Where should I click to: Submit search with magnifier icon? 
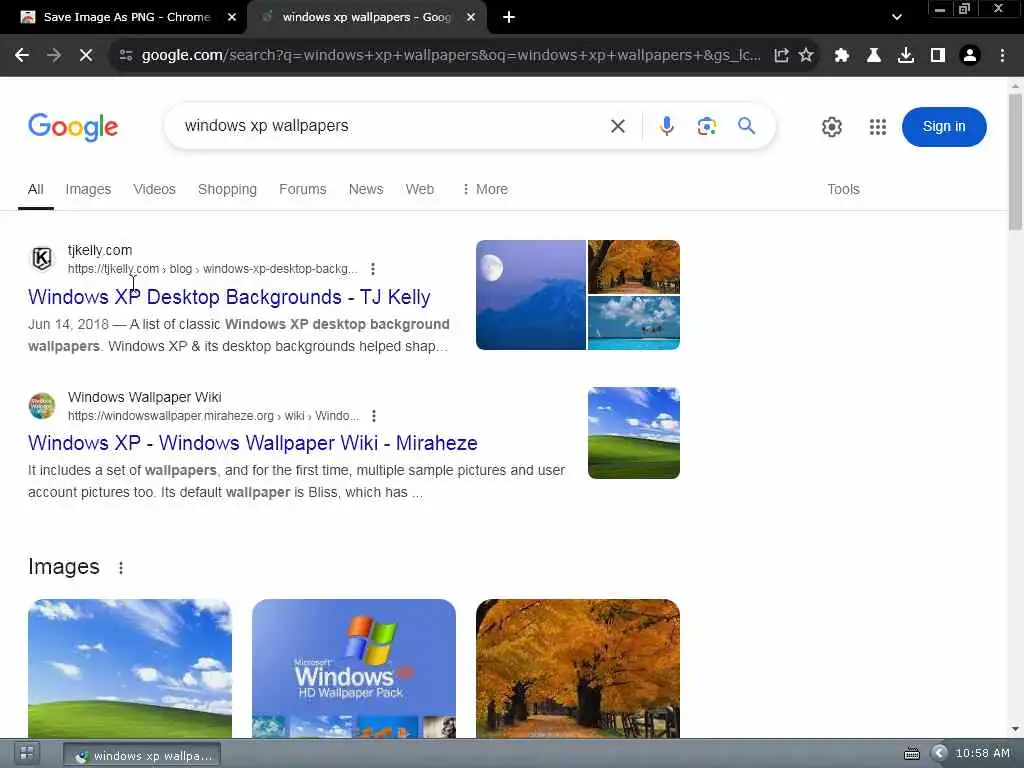pyautogui.click(x=746, y=126)
